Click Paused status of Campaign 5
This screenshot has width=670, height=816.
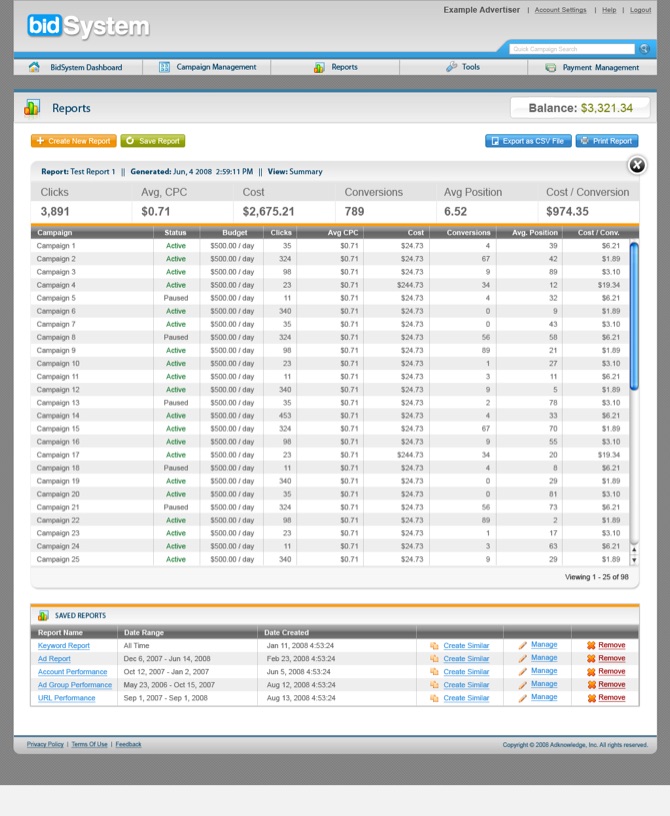coord(176,298)
